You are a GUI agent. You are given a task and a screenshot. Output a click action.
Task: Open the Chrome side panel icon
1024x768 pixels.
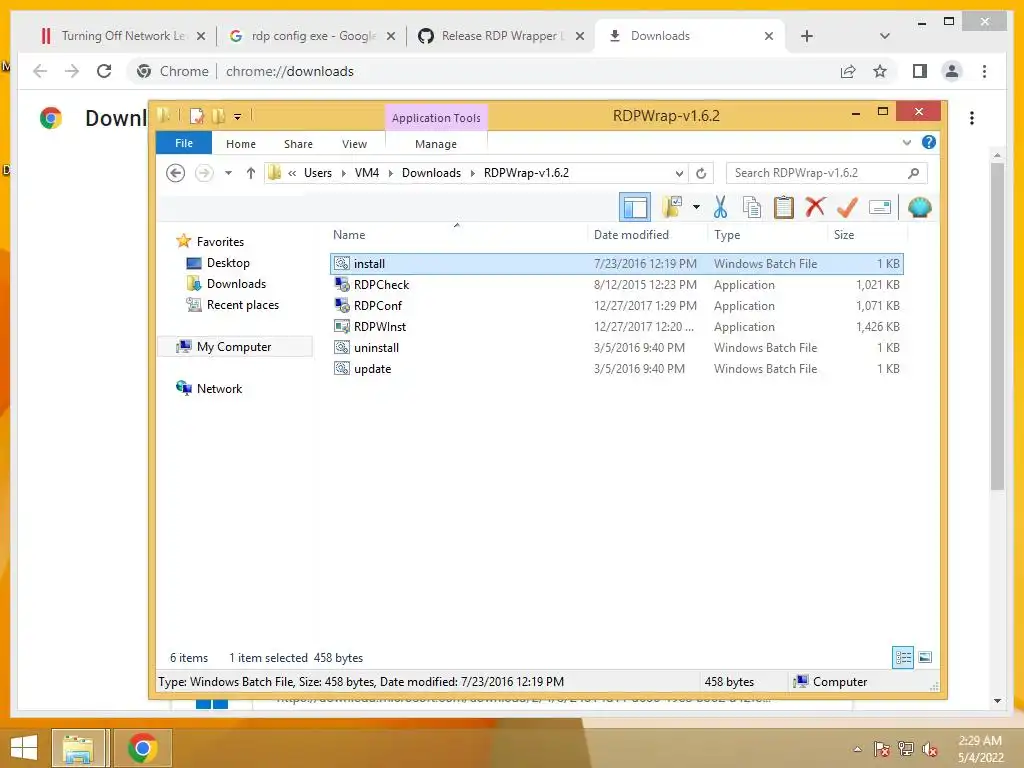pos(920,71)
